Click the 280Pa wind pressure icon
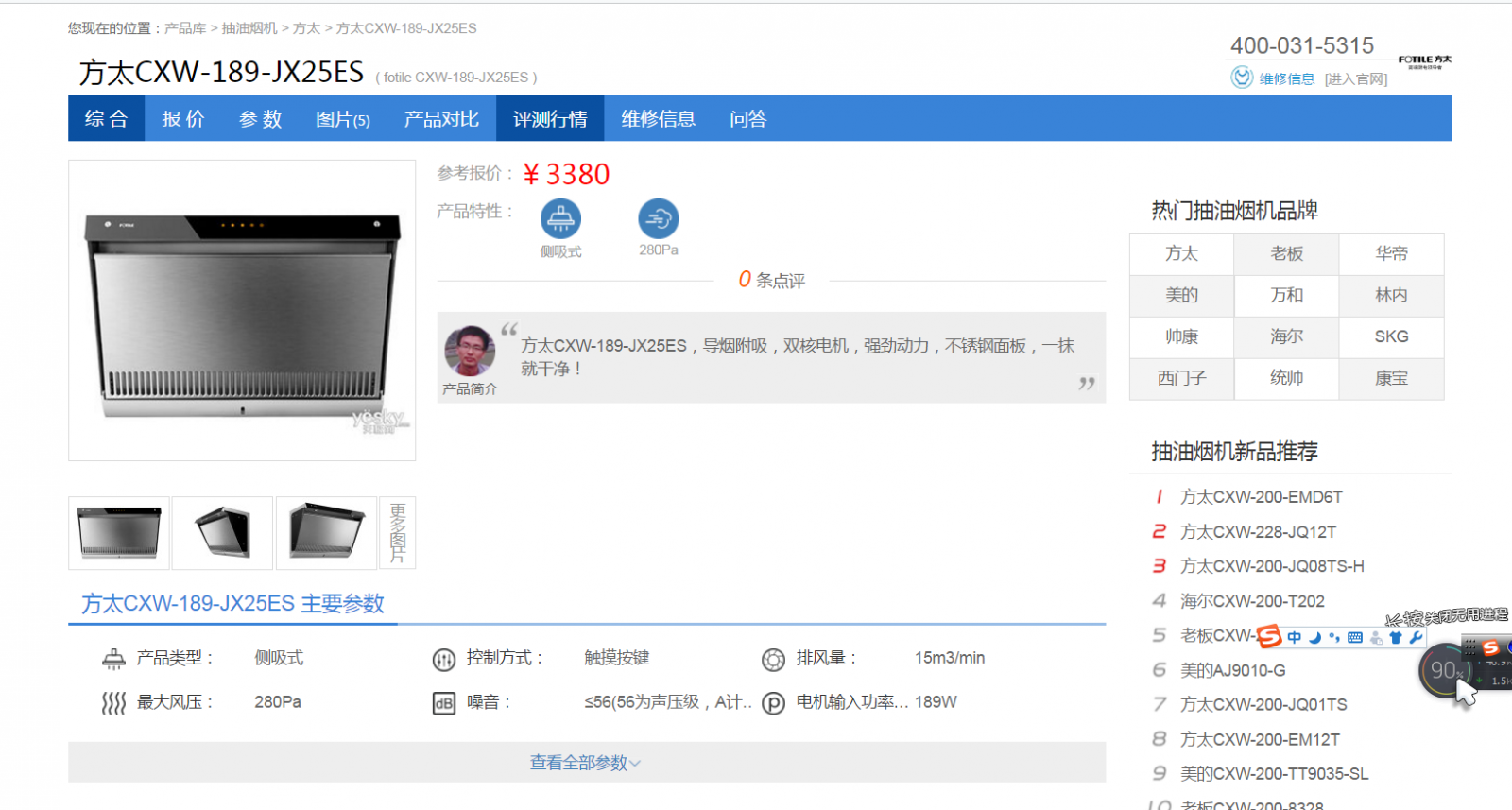 point(658,218)
